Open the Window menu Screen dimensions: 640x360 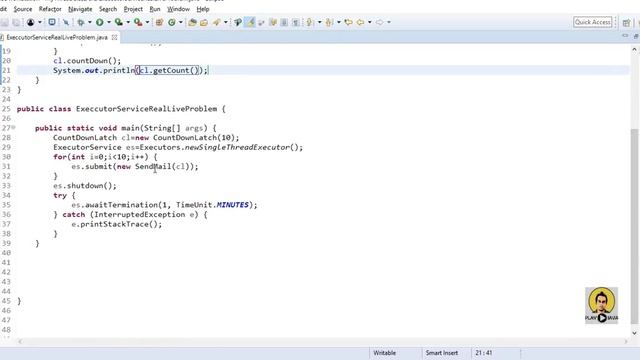tap(178, 9)
